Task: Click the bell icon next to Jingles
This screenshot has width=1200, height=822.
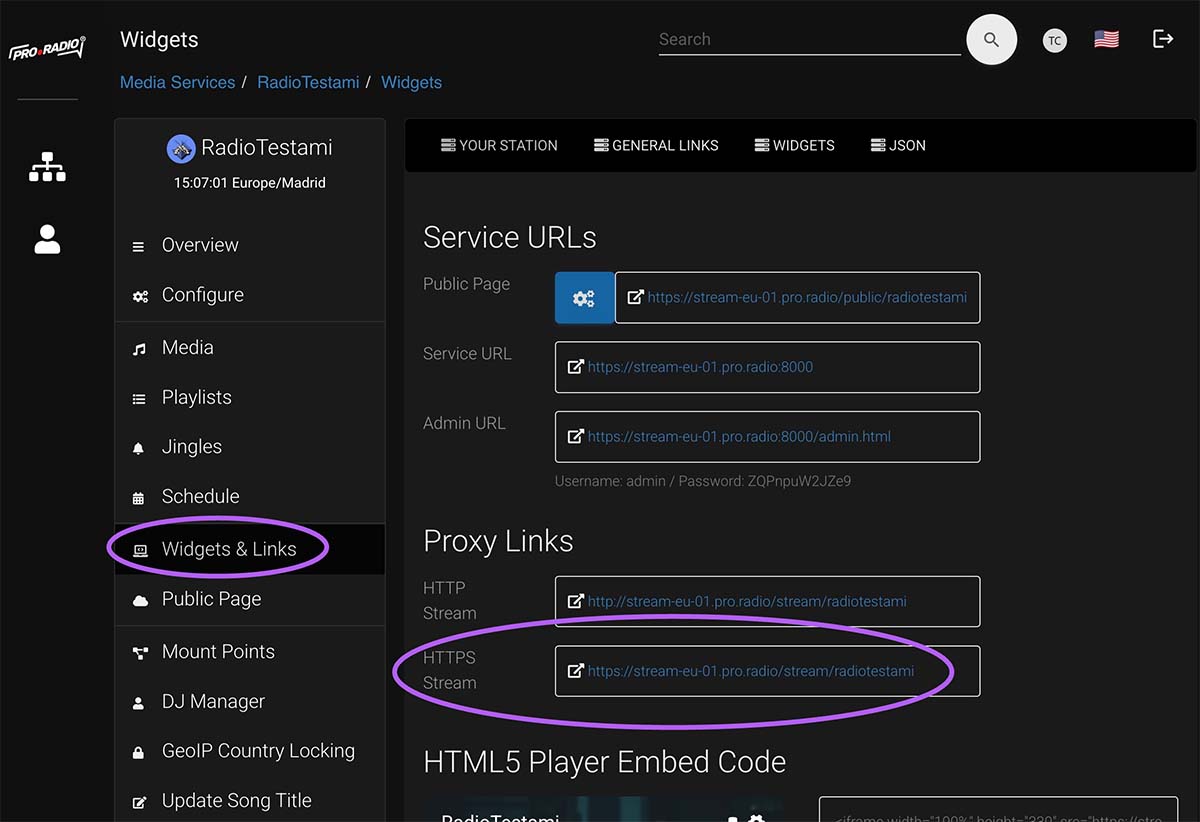Action: click(x=138, y=447)
